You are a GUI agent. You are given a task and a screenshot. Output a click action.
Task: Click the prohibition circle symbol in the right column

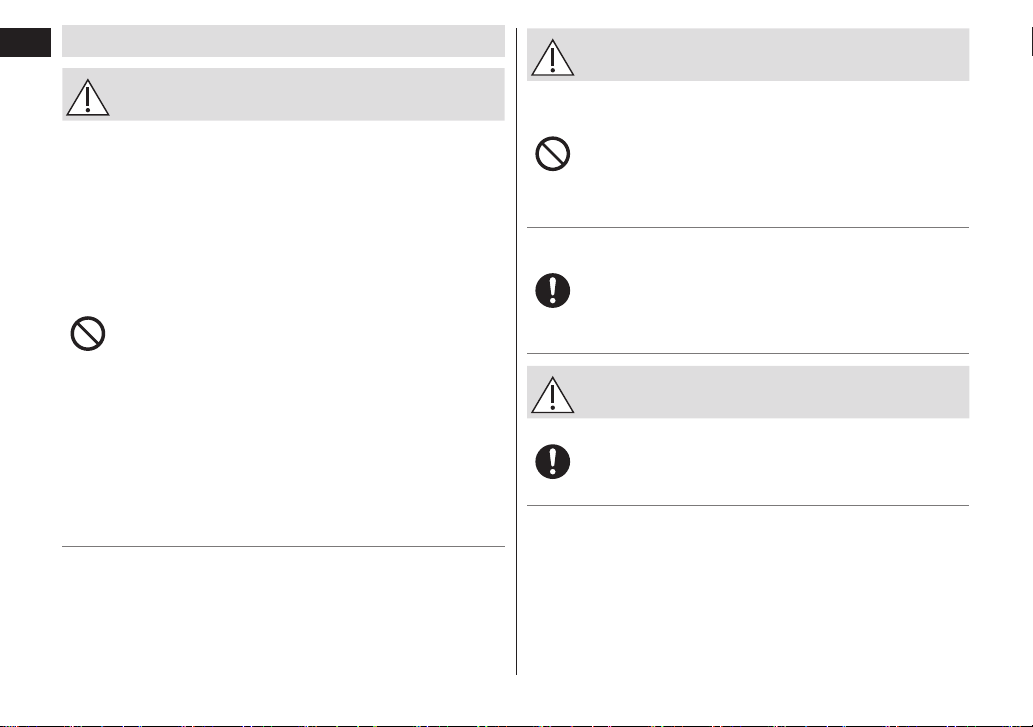(553, 154)
